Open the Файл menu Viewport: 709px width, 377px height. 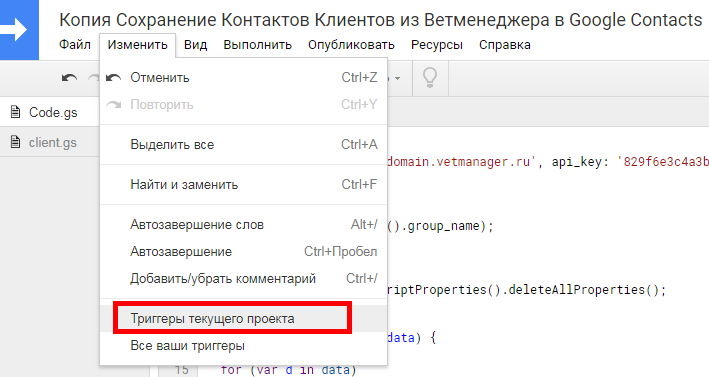75,45
